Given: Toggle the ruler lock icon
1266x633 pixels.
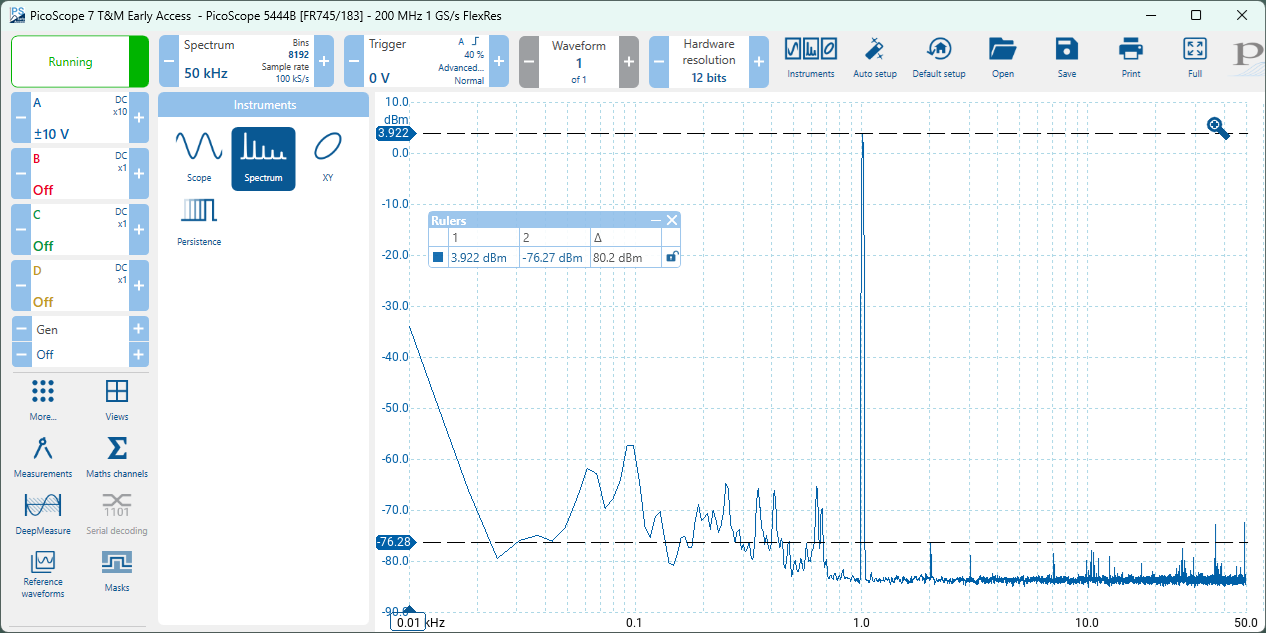Looking at the screenshot, I should click(673, 257).
